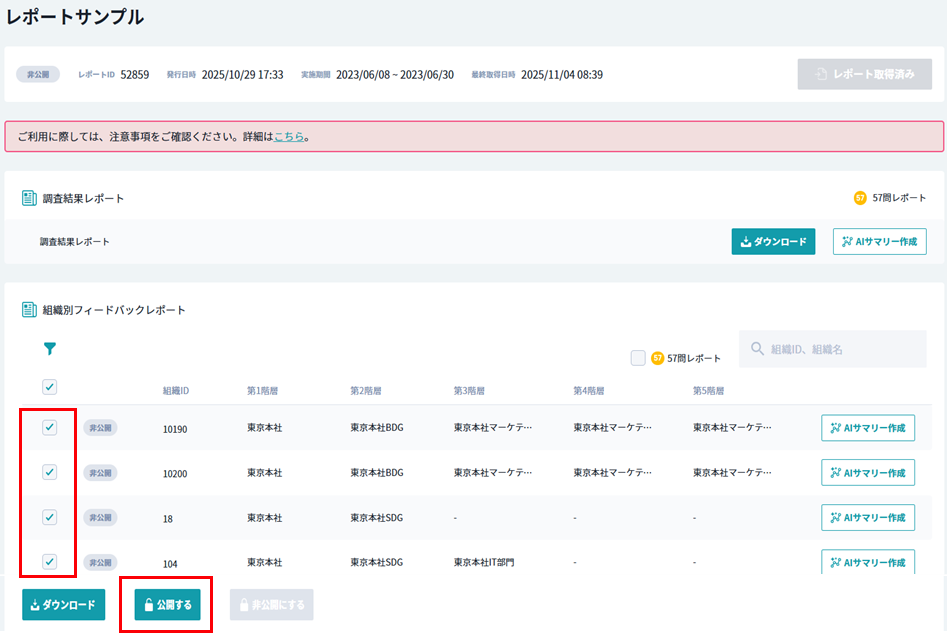The height and width of the screenshot is (636, 948).
Task: Click the period 2023/06/08 ~ 2023/06/30
Action: point(395,74)
